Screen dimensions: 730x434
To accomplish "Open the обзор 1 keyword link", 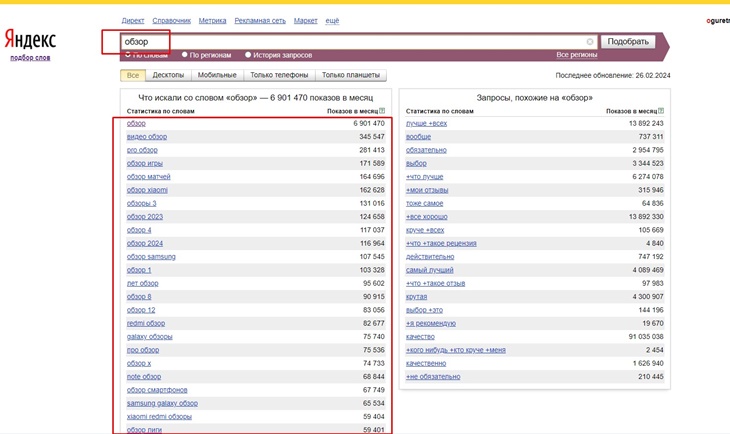I will 139,270.
